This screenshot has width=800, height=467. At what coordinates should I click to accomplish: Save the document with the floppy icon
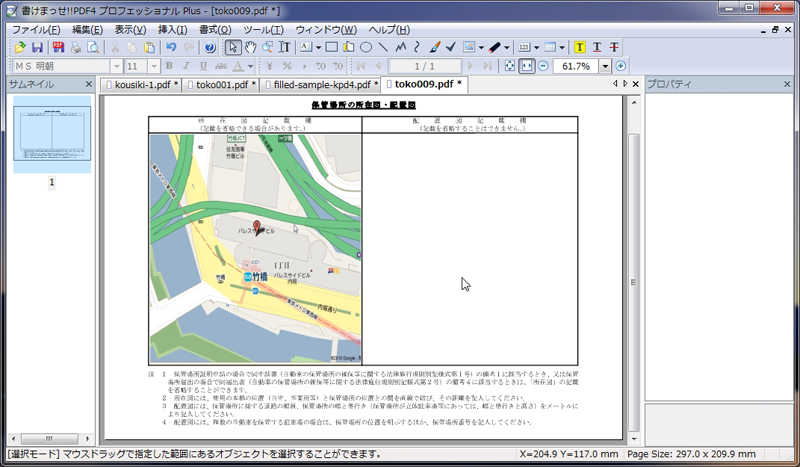37,47
